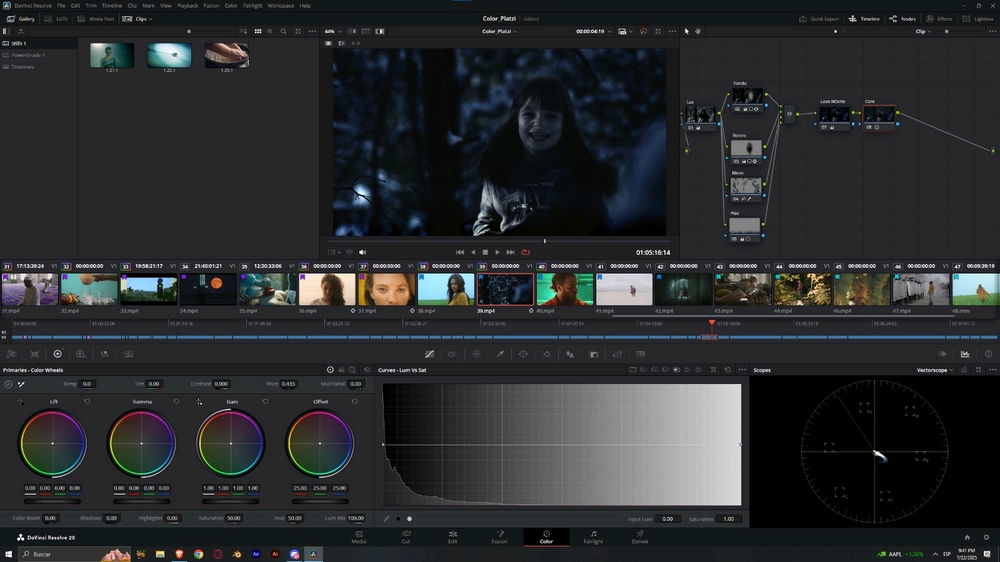Open the Workspace menu

coord(281,6)
